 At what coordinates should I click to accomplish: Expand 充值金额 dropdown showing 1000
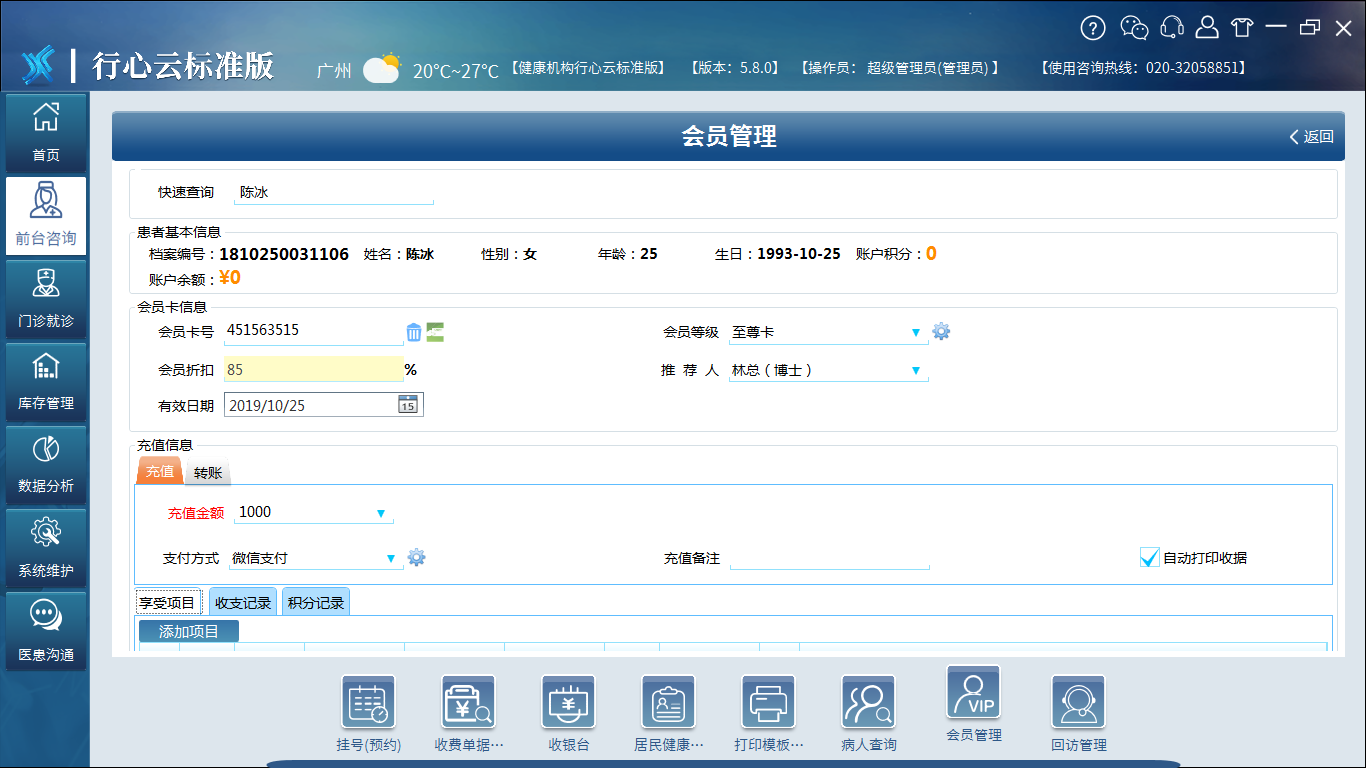380,513
